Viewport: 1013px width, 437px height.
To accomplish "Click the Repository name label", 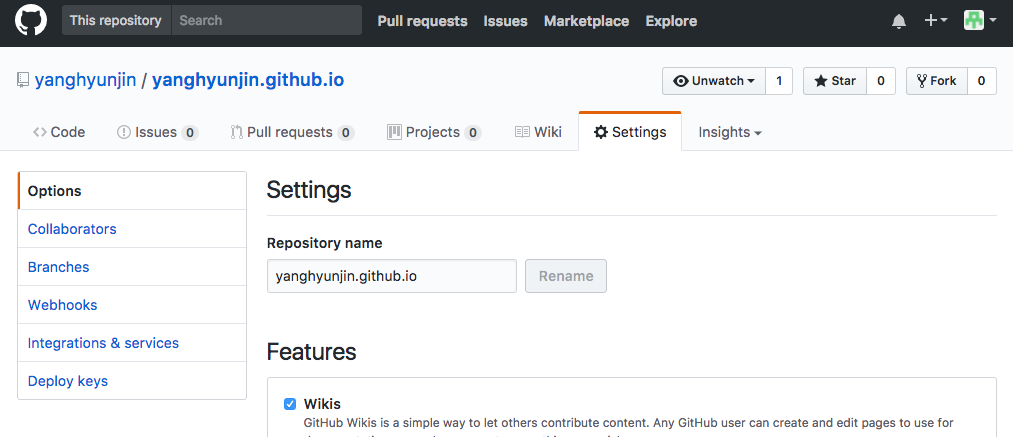I will pos(324,244).
